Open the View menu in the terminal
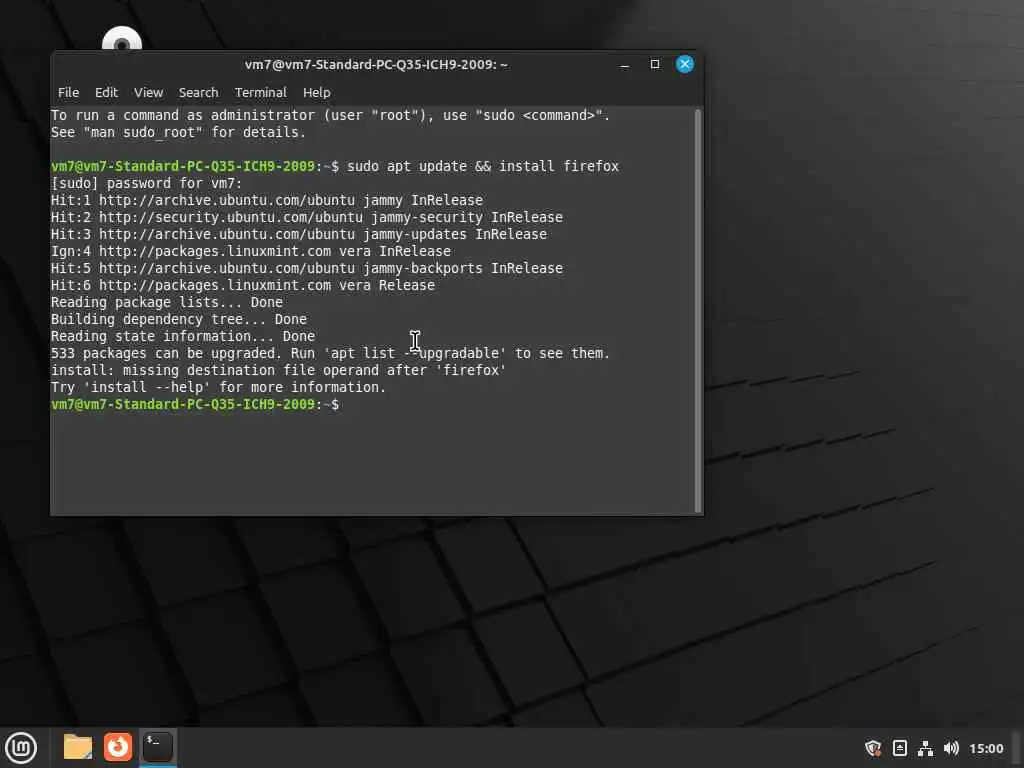 pos(148,93)
